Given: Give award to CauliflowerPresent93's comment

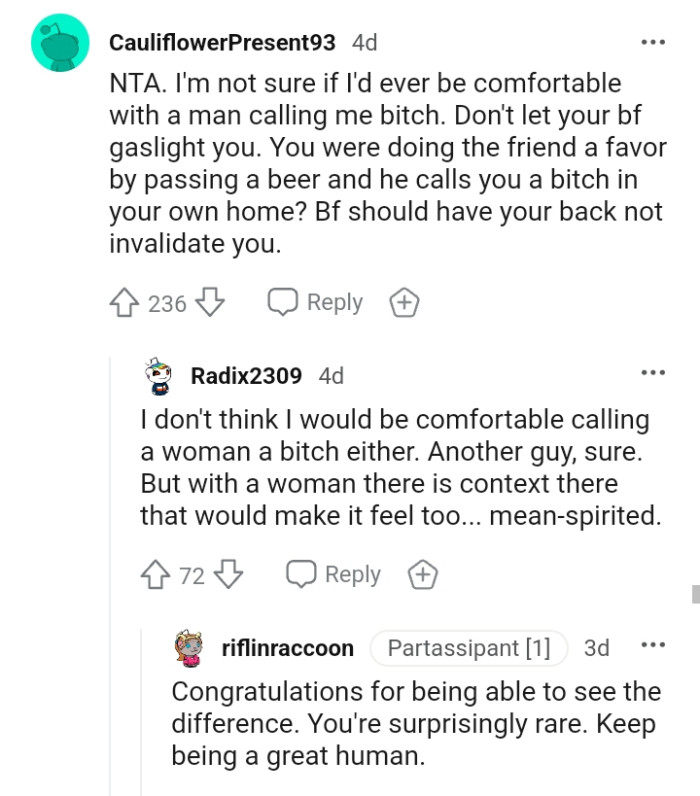Looking at the screenshot, I should pyautogui.click(x=402, y=304).
